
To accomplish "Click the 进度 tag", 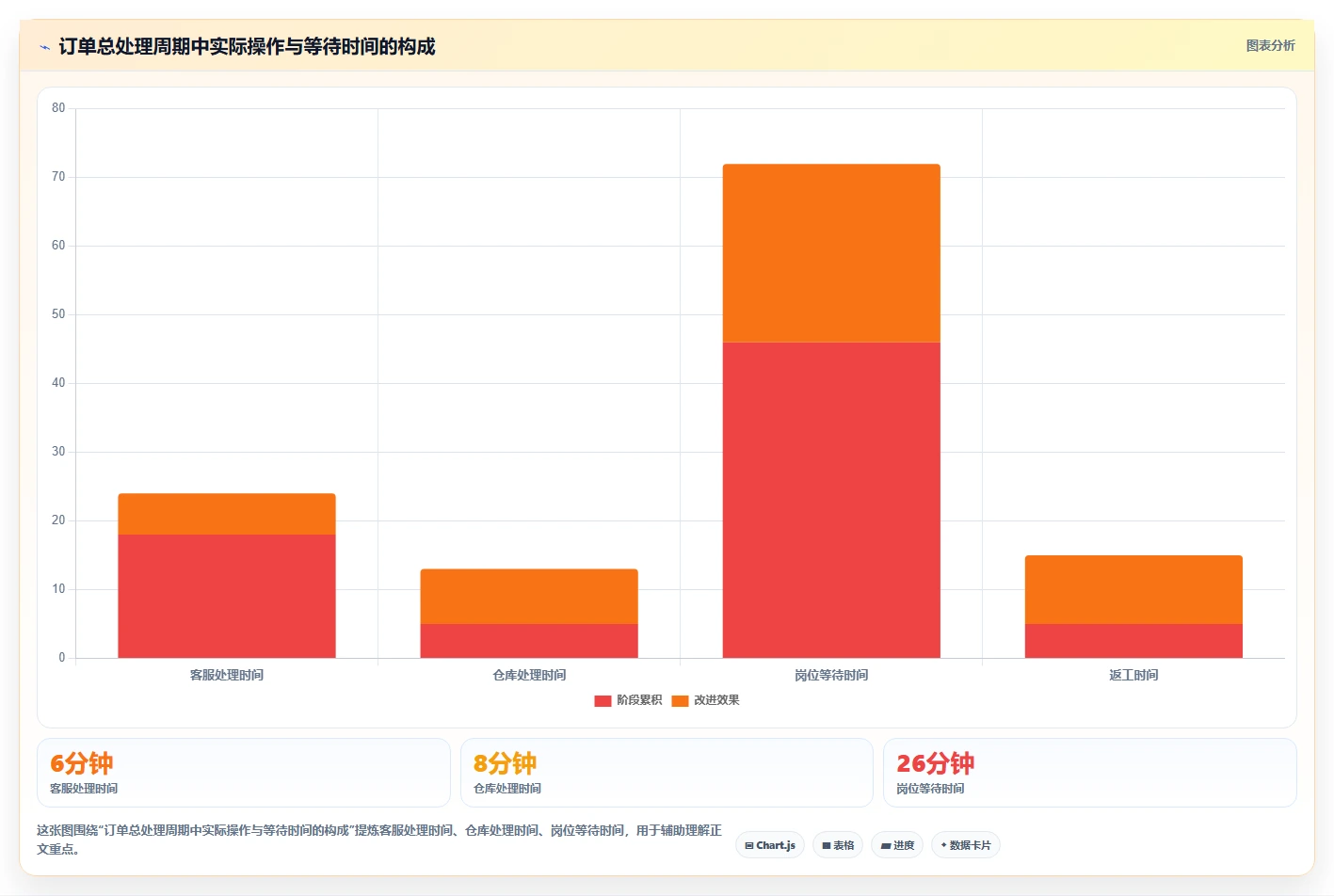I will tap(897, 845).
